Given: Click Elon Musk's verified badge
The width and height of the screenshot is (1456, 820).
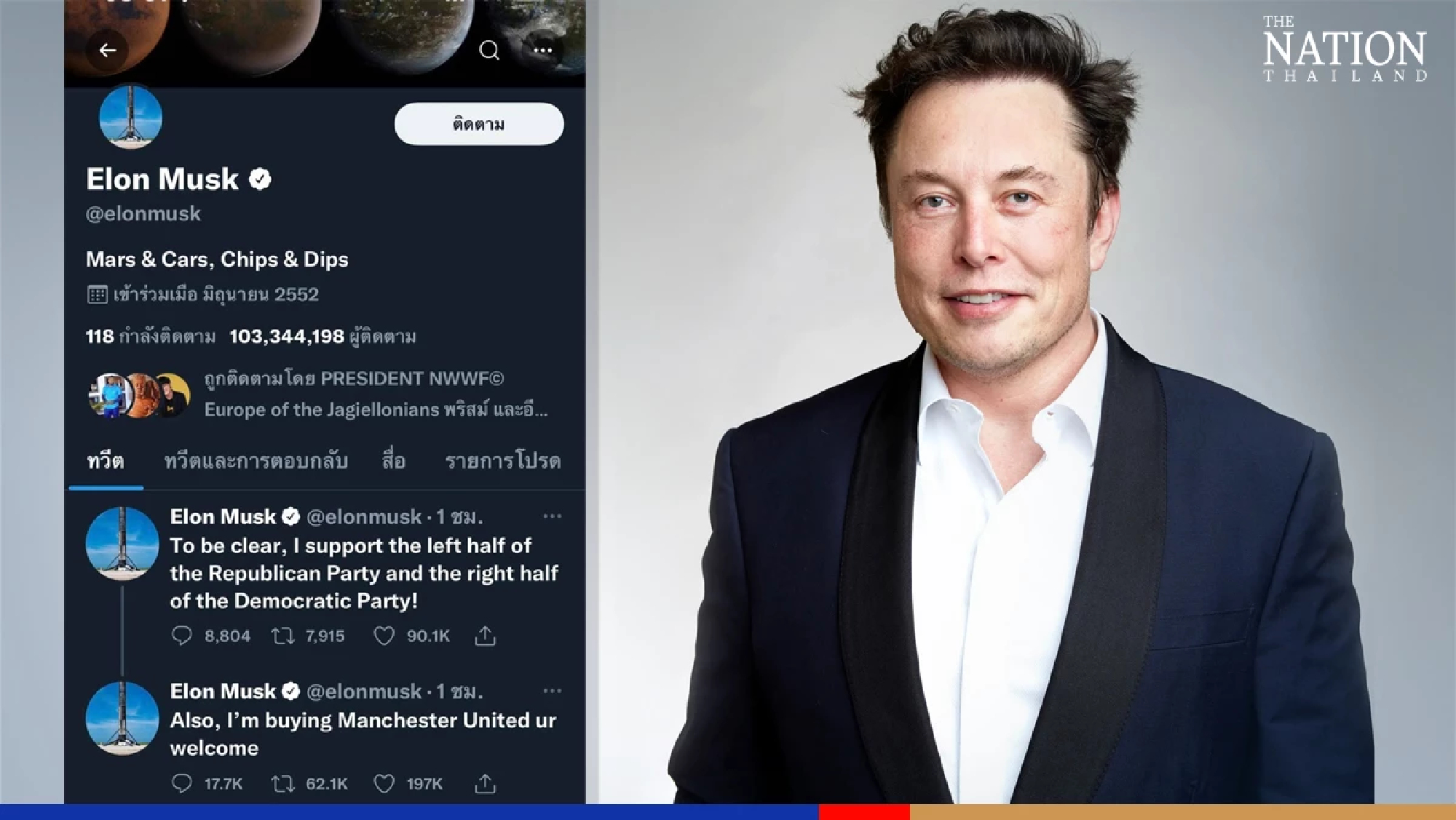Looking at the screenshot, I should (260, 180).
